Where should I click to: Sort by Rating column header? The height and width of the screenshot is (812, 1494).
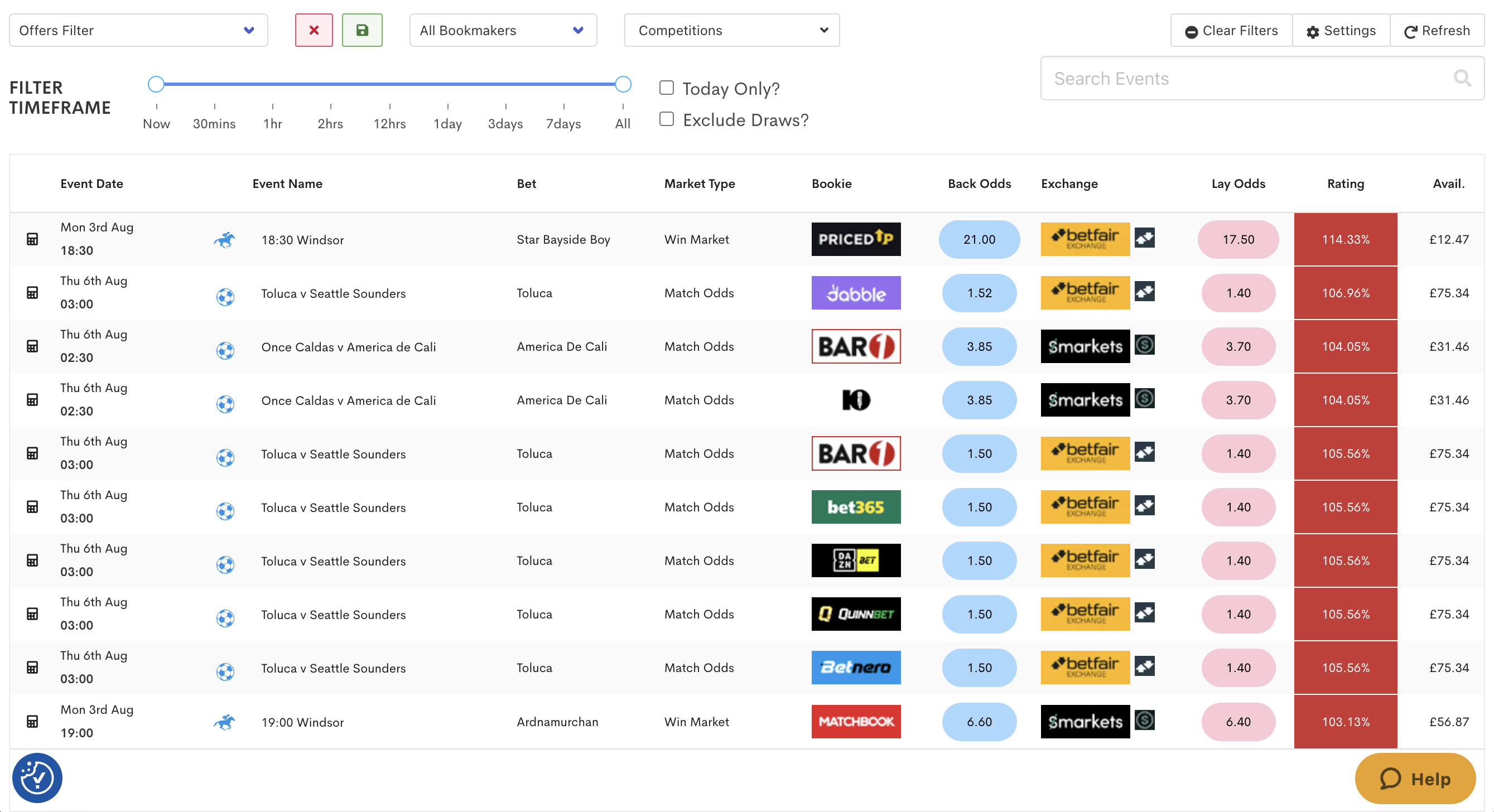click(x=1346, y=183)
